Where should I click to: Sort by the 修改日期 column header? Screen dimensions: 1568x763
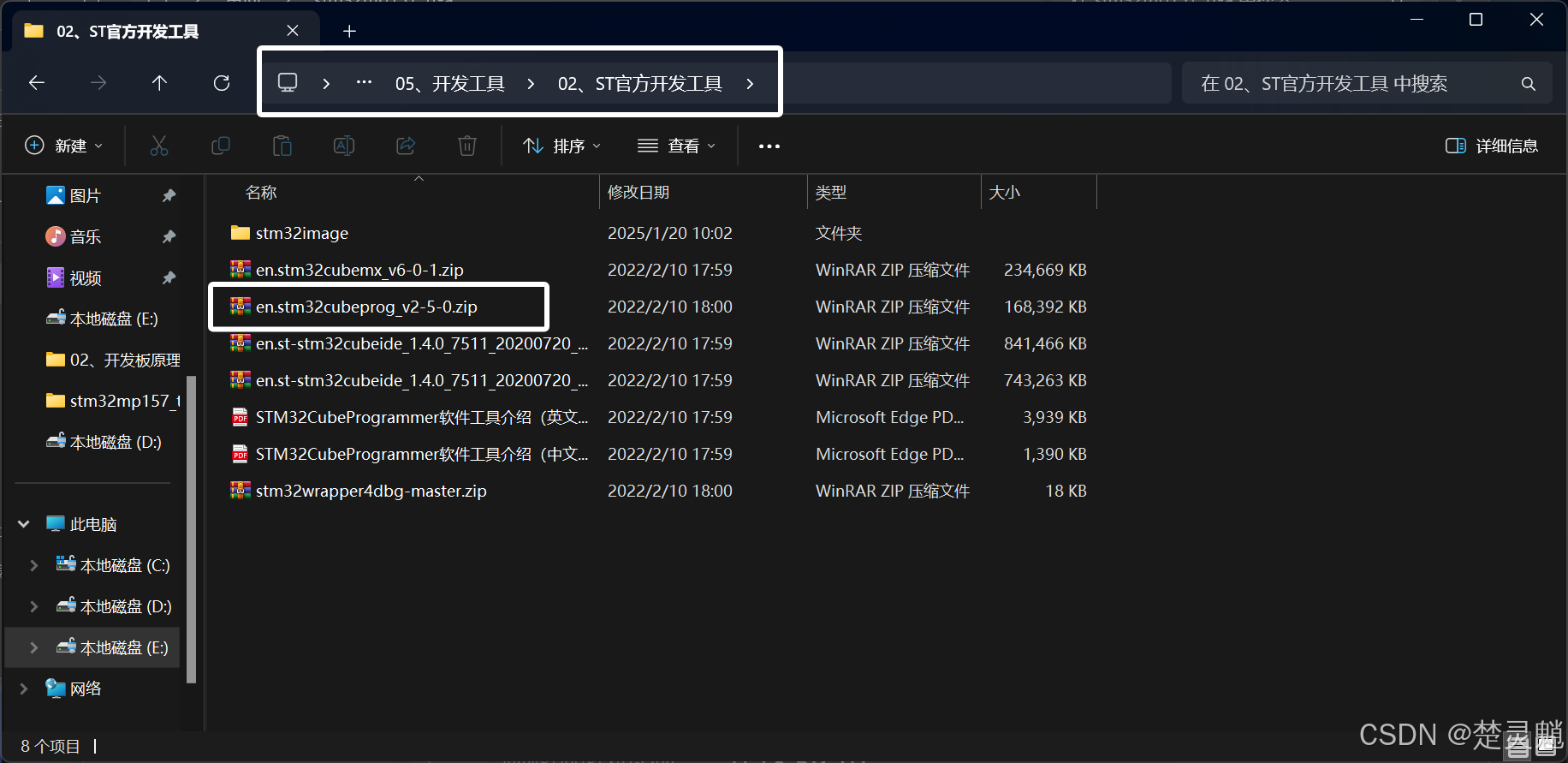[x=638, y=193]
